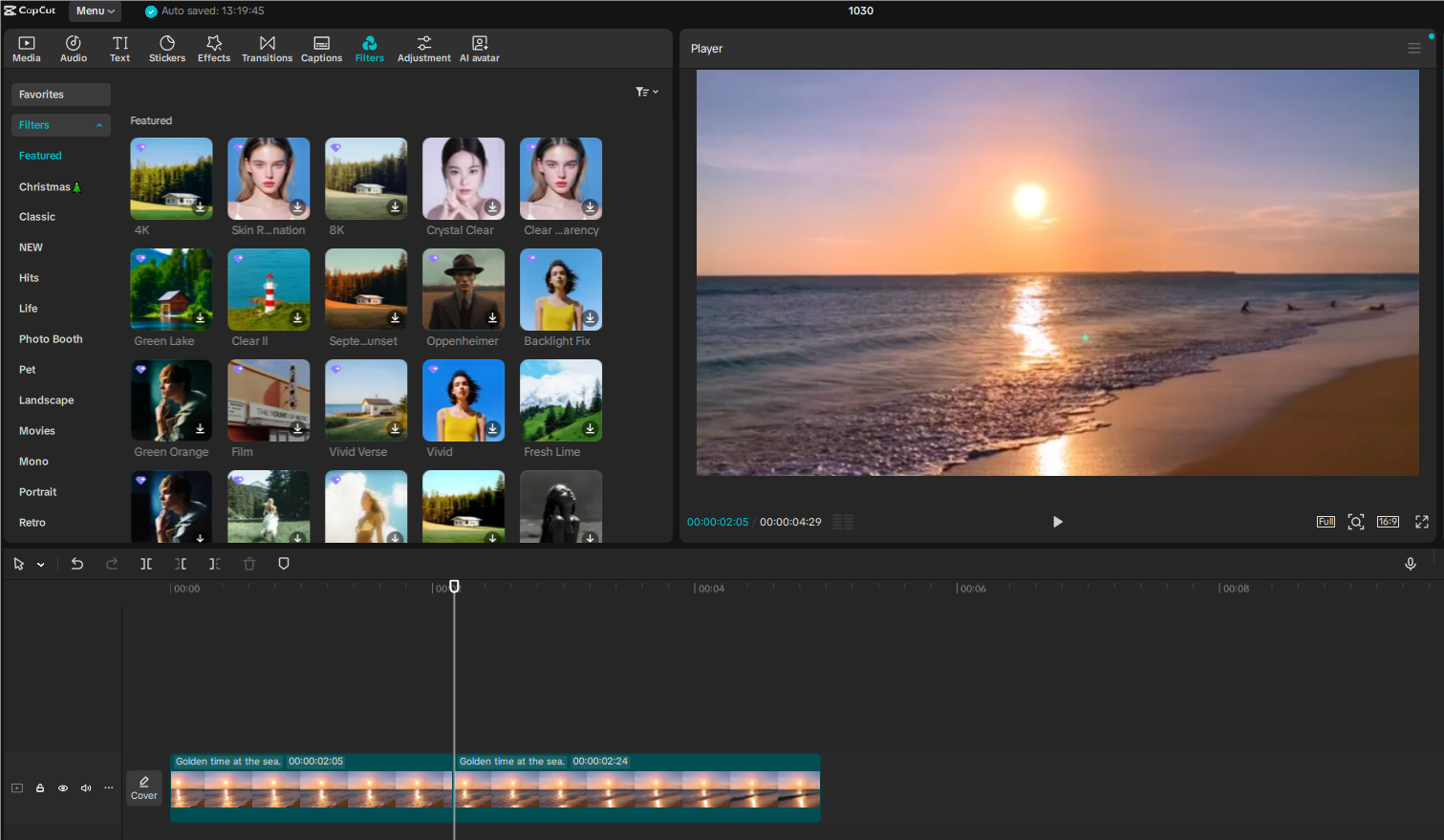This screenshot has width=1444, height=840.
Task: Click the Cover button on the timeline
Action: [x=143, y=787]
